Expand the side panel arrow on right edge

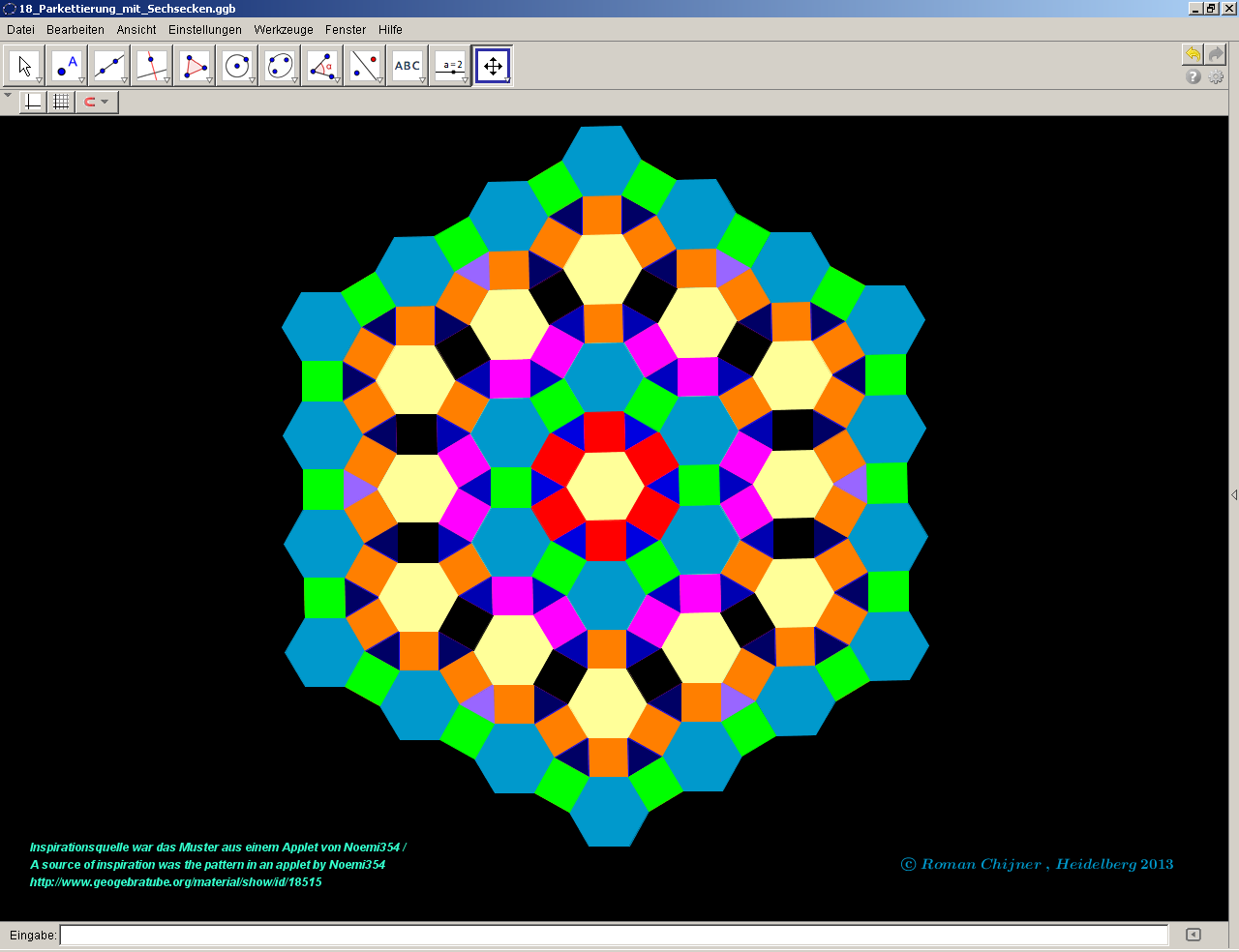[x=1233, y=494]
